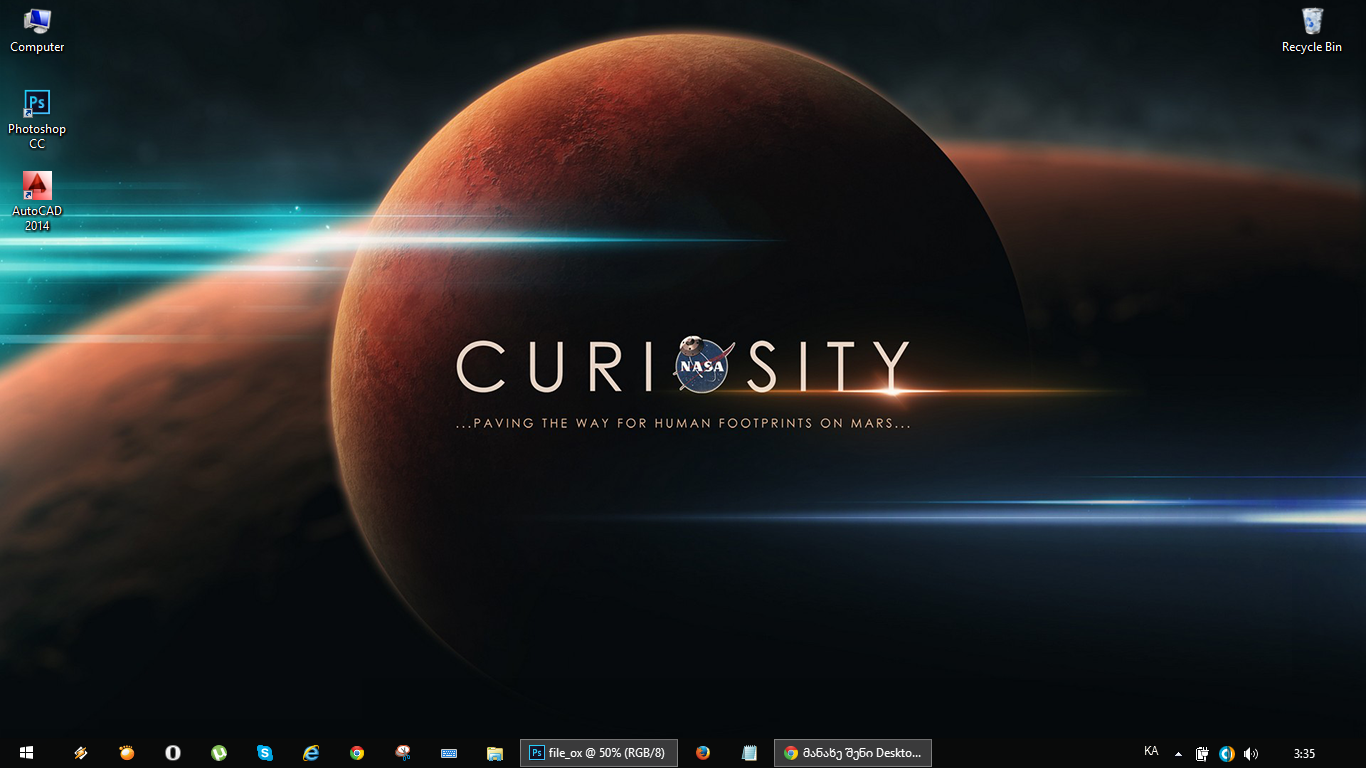The image size is (1366, 768).
Task: Switch to the Chrome Desktop window
Action: coord(853,753)
